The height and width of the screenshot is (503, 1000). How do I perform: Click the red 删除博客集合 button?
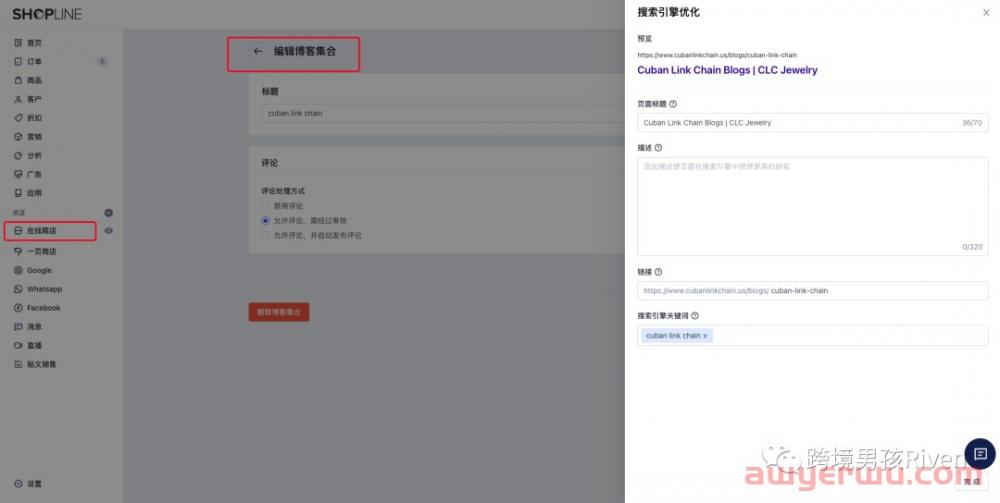[x=279, y=312]
